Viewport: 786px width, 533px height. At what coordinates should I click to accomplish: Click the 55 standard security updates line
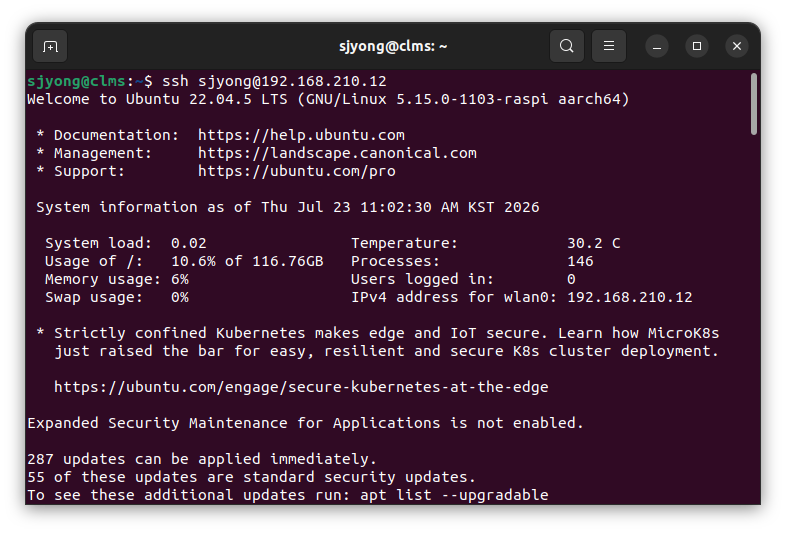click(252, 477)
